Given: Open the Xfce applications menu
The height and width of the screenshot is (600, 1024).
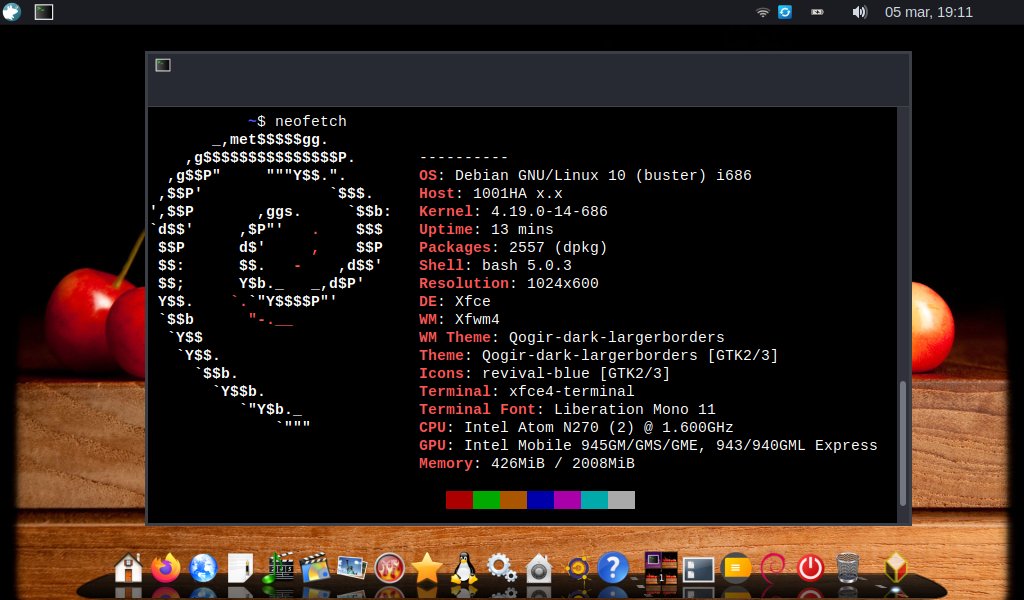Looking at the screenshot, I should tap(12, 12).
